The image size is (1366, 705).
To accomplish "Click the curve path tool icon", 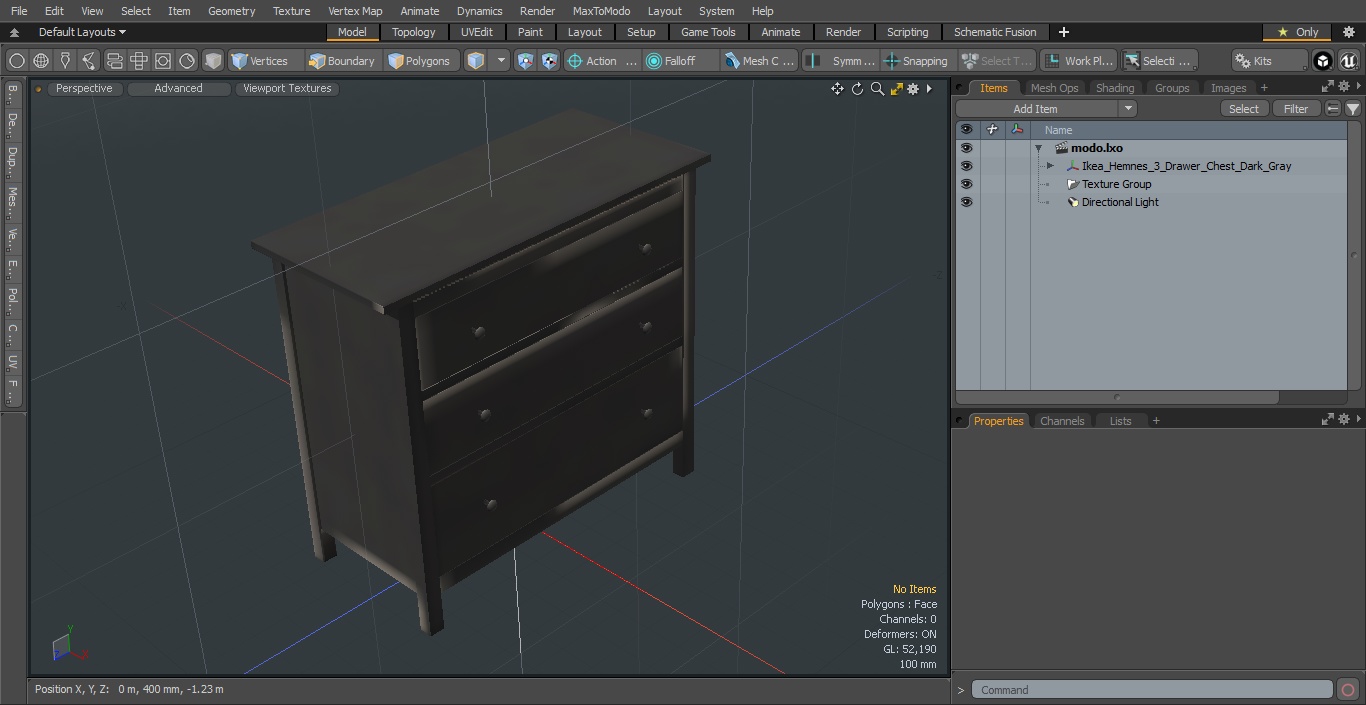I will [89, 61].
